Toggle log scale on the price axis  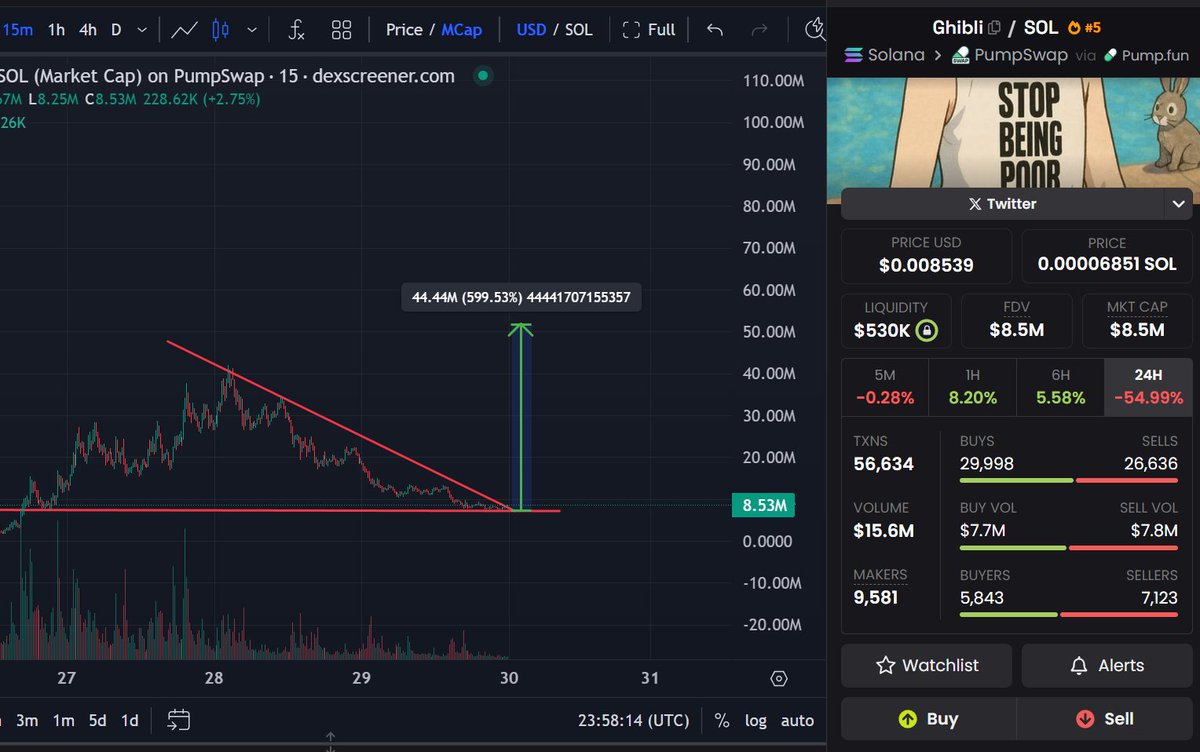click(756, 720)
